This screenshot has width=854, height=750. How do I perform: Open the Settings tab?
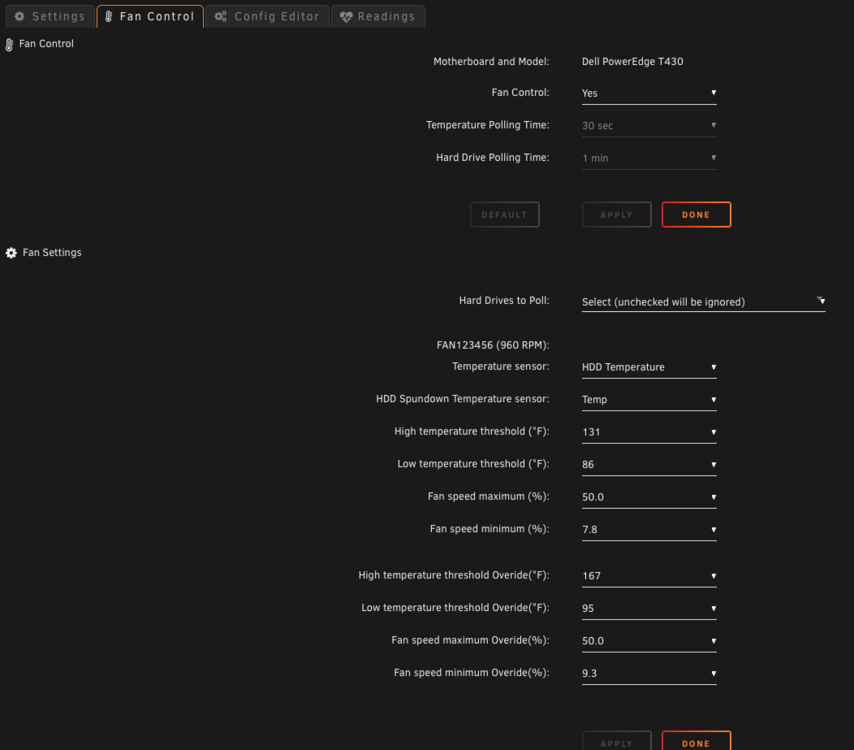click(x=50, y=16)
